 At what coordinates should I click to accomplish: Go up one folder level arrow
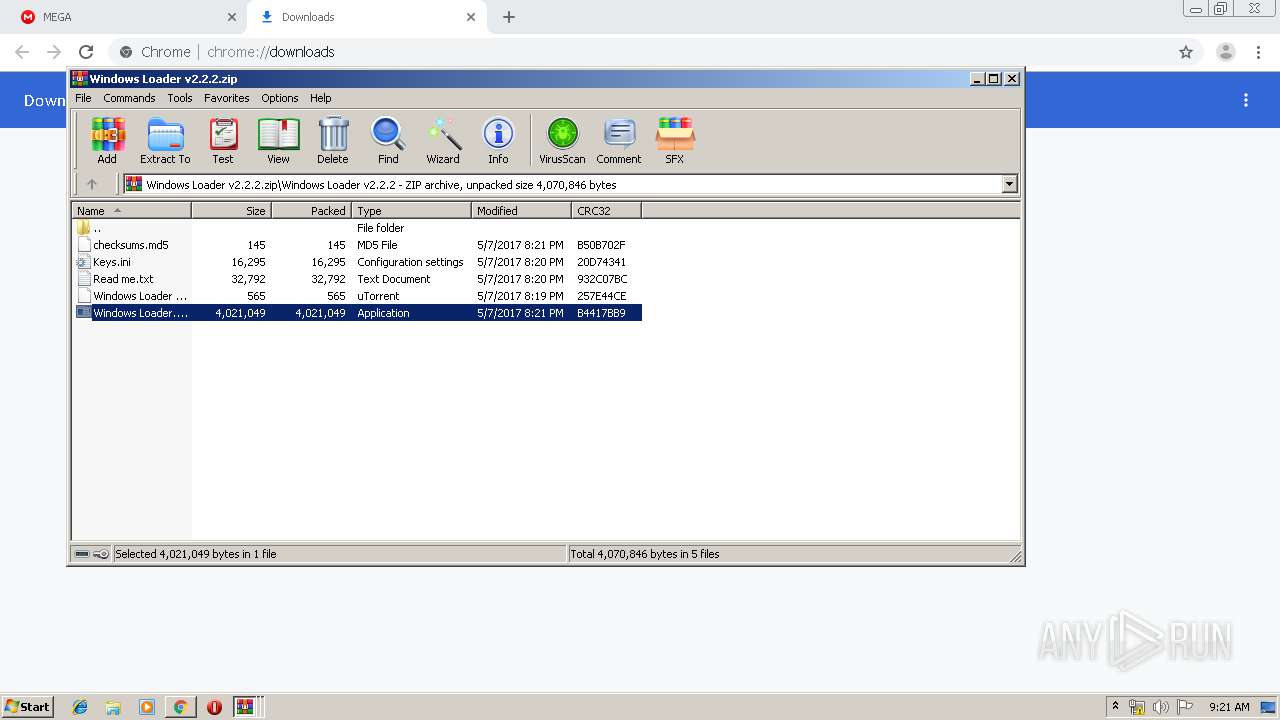tap(92, 184)
